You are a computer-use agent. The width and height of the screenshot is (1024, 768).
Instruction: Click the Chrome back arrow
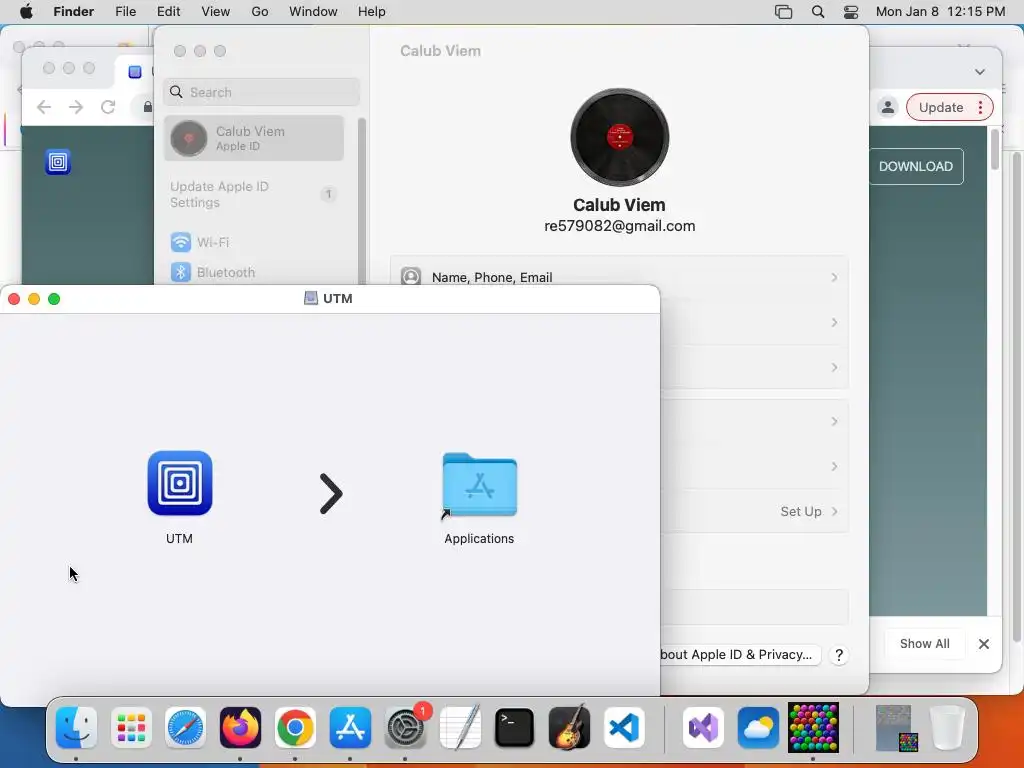coord(44,107)
